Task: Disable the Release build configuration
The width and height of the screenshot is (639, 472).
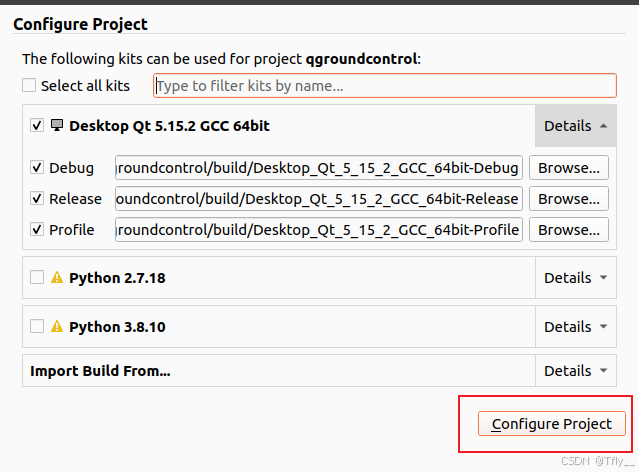Action: (x=37, y=199)
